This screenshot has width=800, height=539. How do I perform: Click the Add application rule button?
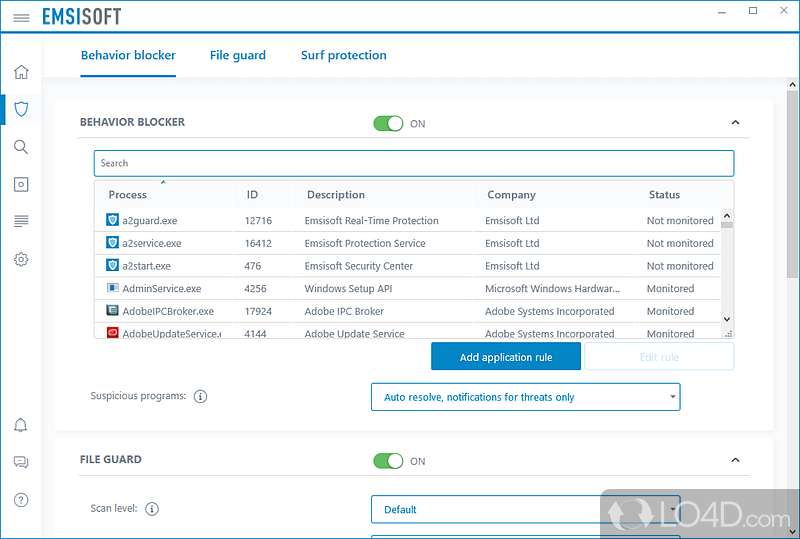(x=505, y=357)
